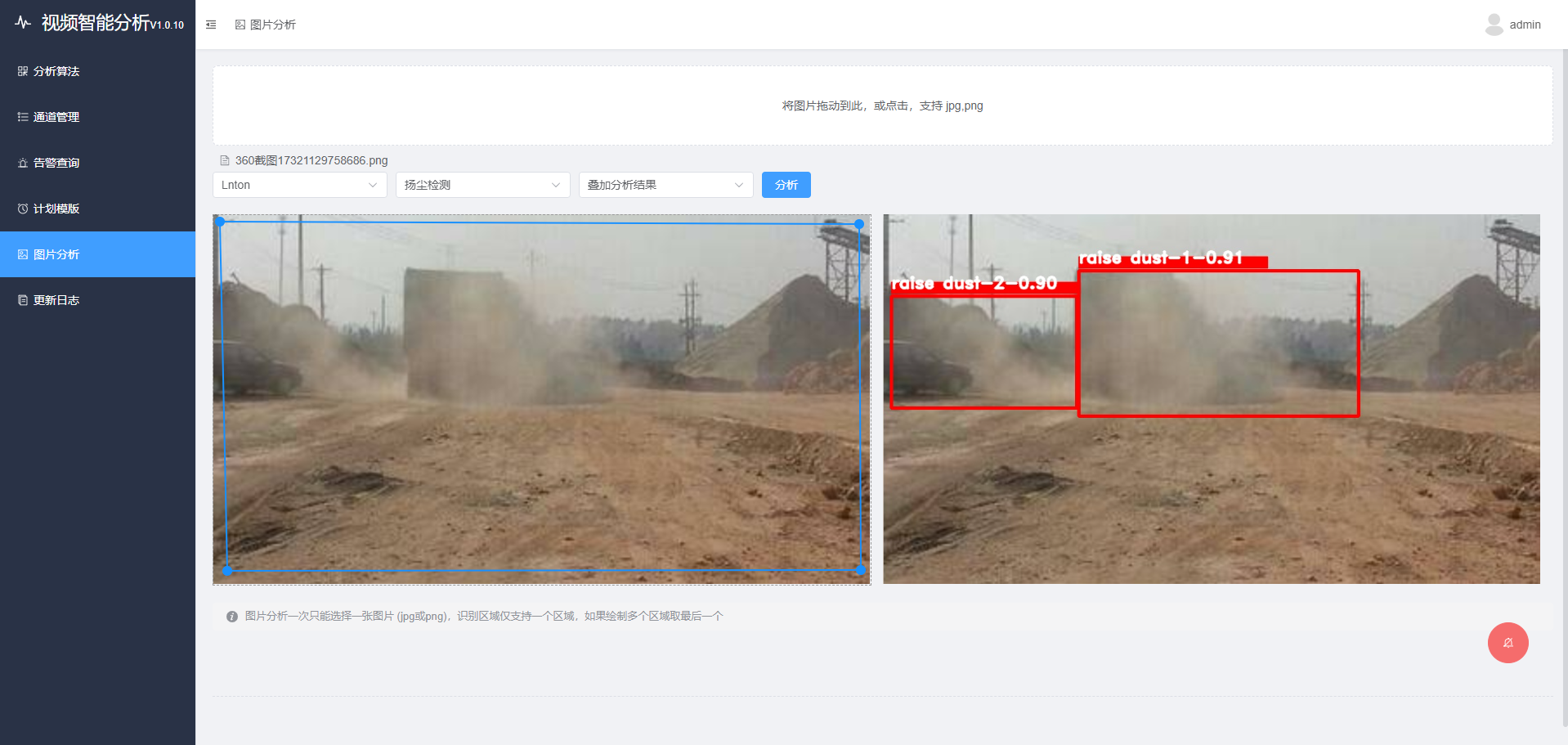This screenshot has height=745, width=1568.
Task: Click the raise_dust-2-0.90 detection label
Action: click(x=983, y=284)
